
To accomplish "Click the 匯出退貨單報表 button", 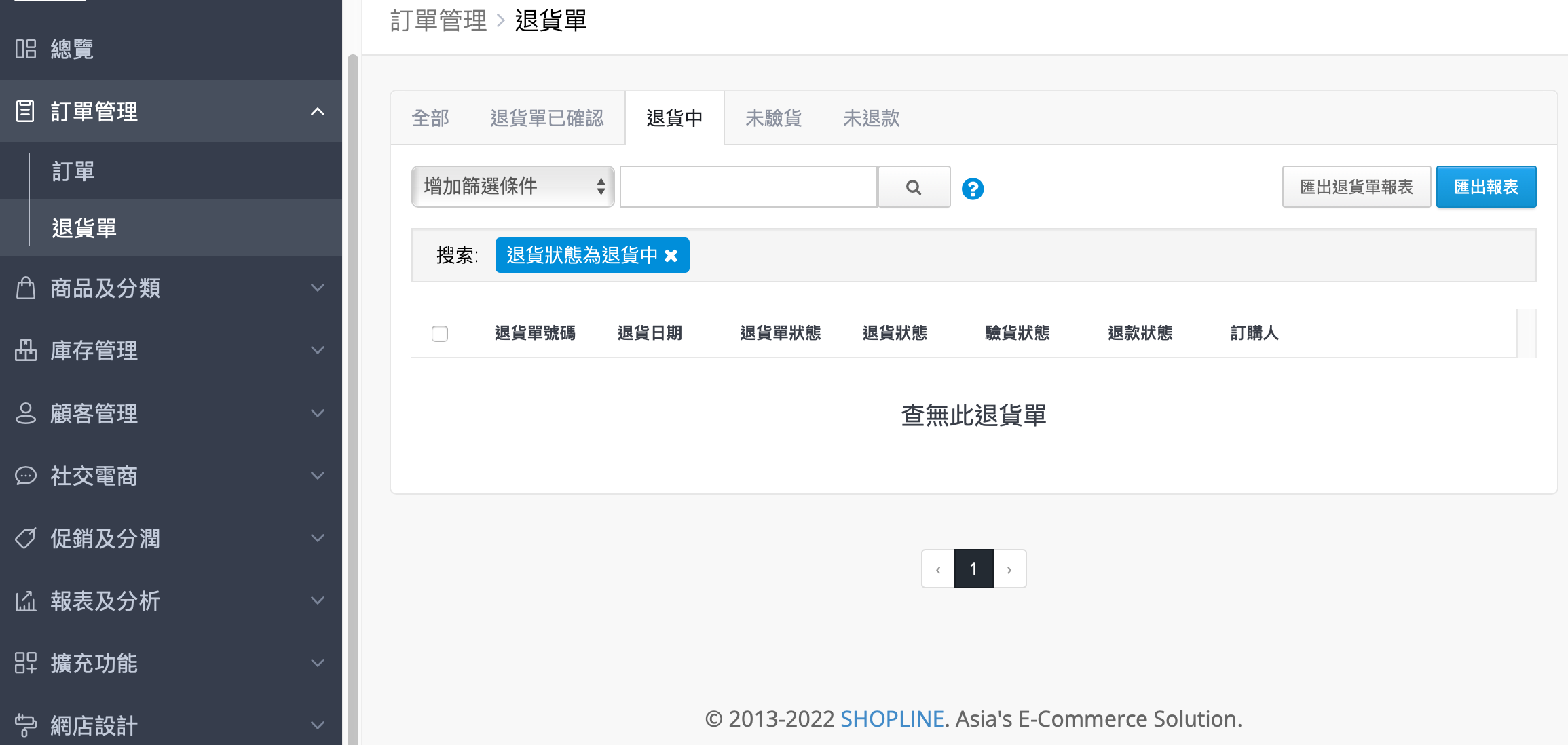I will tap(1356, 187).
